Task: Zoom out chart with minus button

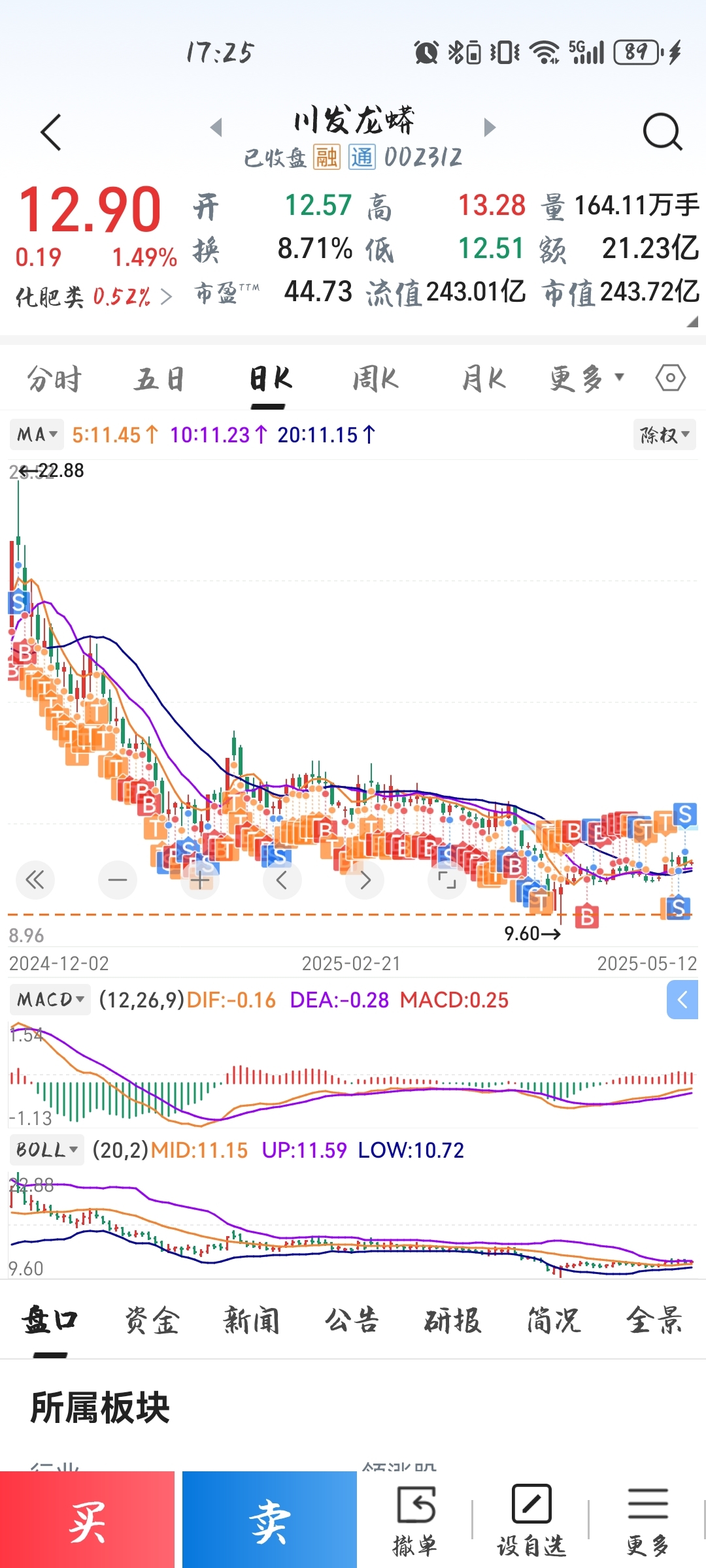Action: click(118, 880)
